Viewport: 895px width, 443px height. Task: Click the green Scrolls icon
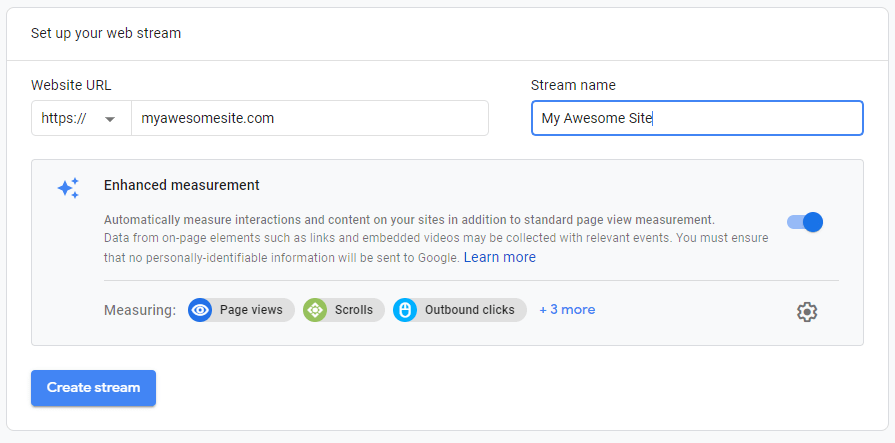tap(315, 310)
